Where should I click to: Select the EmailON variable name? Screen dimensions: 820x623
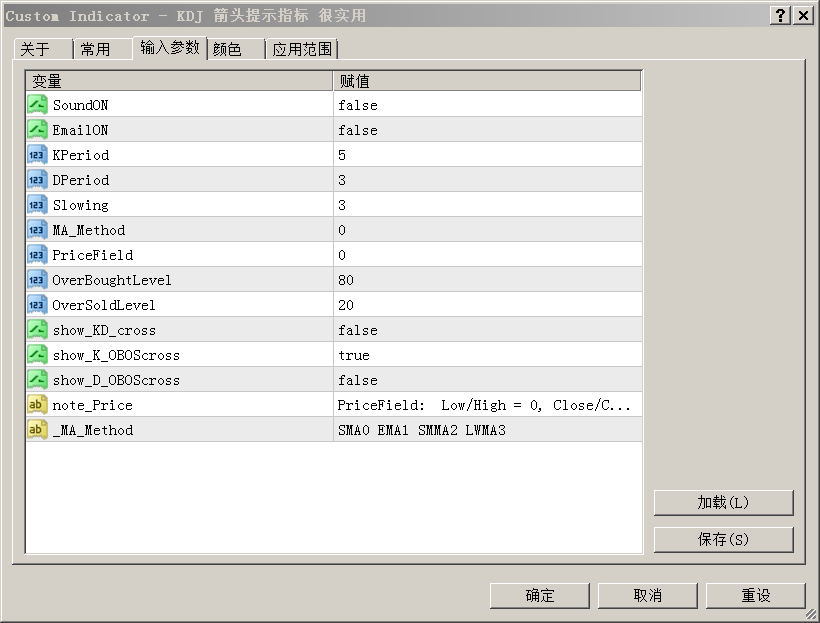(x=80, y=130)
